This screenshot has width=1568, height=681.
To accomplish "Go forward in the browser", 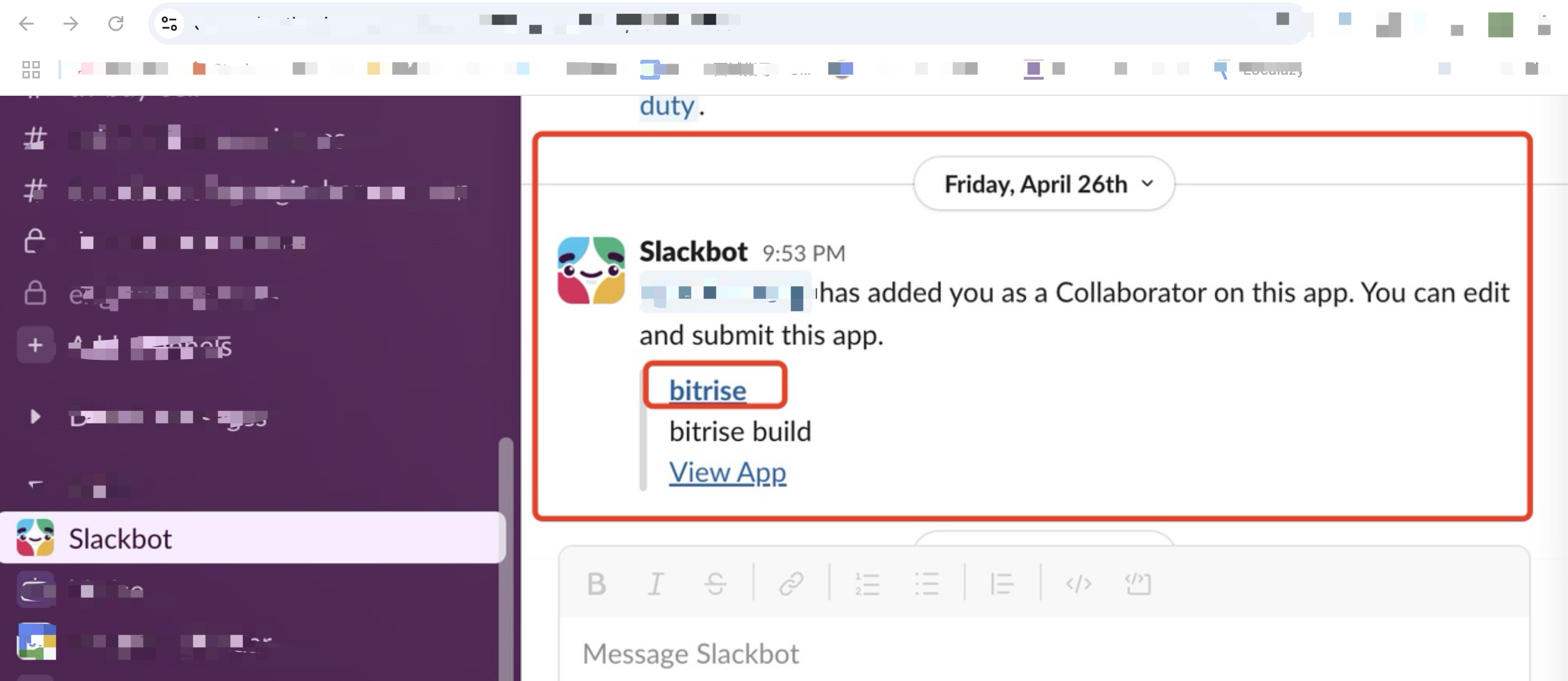I will point(71,24).
